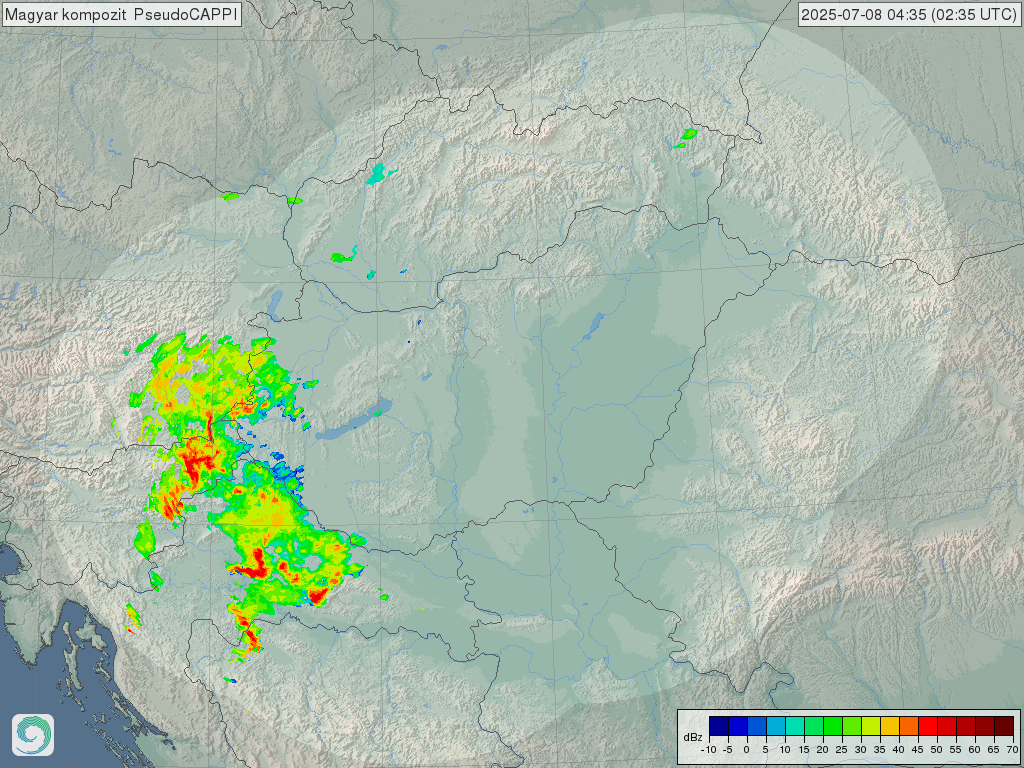Image resolution: width=1024 pixels, height=768 pixels.
Task: Select the sky blue swatch for 5 to 10 dBz
Action: (x=776, y=726)
